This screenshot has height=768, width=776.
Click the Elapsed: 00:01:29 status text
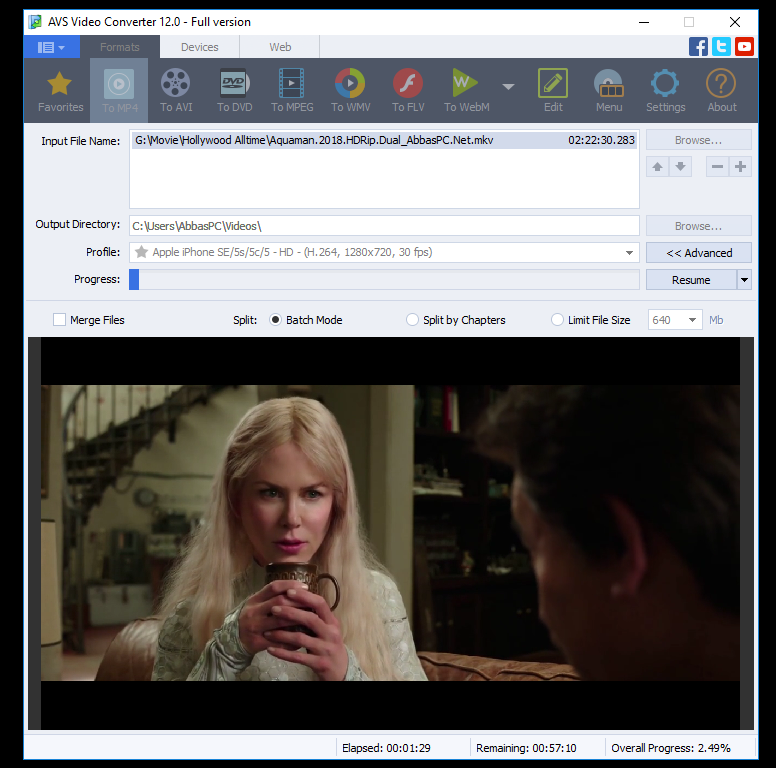pyautogui.click(x=386, y=748)
